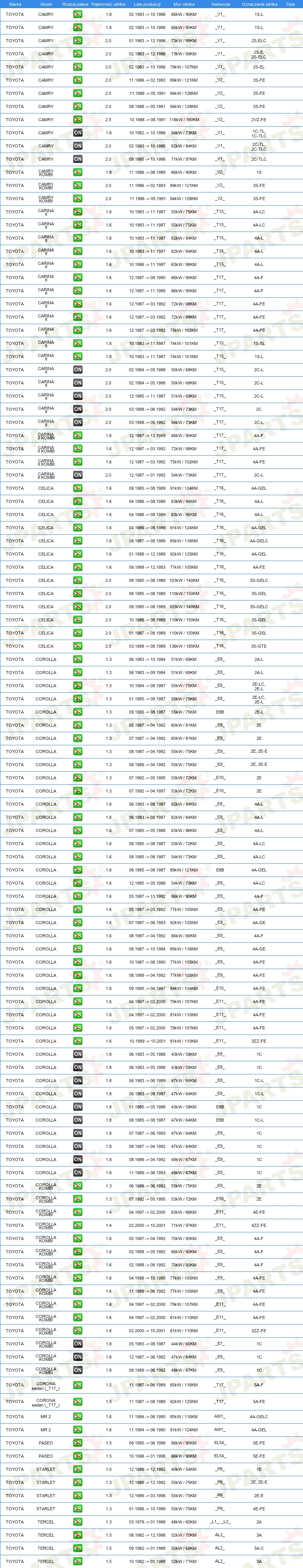Click petrol icon in TERCEL 3A-C row
This screenshot has width=303, height=1568.
click(x=77, y=1548)
